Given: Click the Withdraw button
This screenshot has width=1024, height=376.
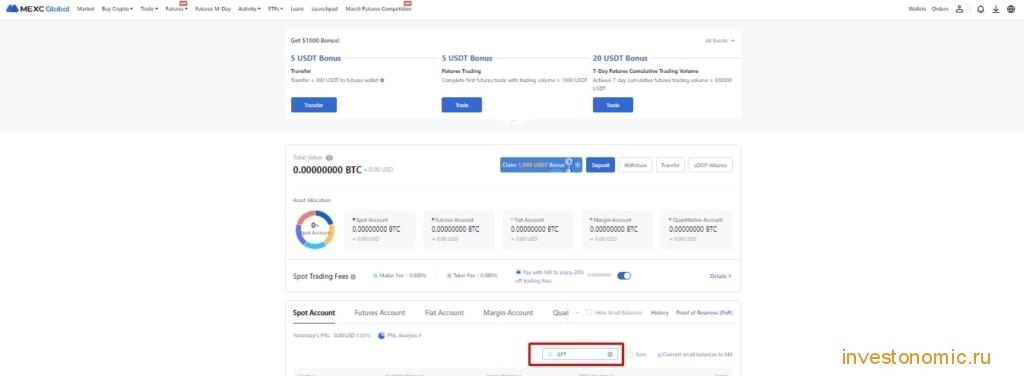Looking at the screenshot, I should click(x=635, y=165).
